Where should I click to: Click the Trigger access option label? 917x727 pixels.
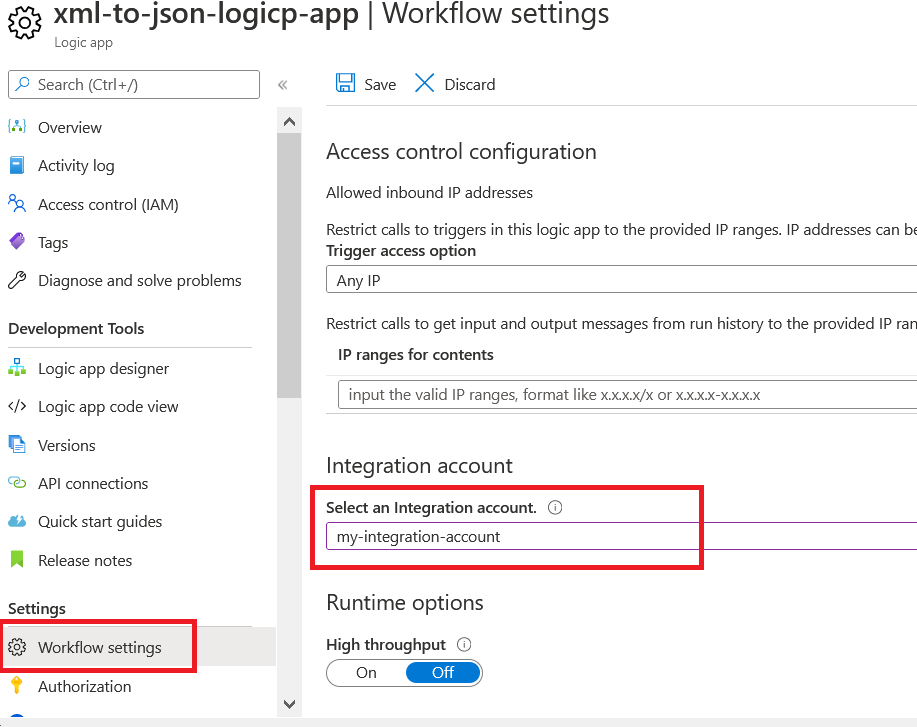[401, 251]
